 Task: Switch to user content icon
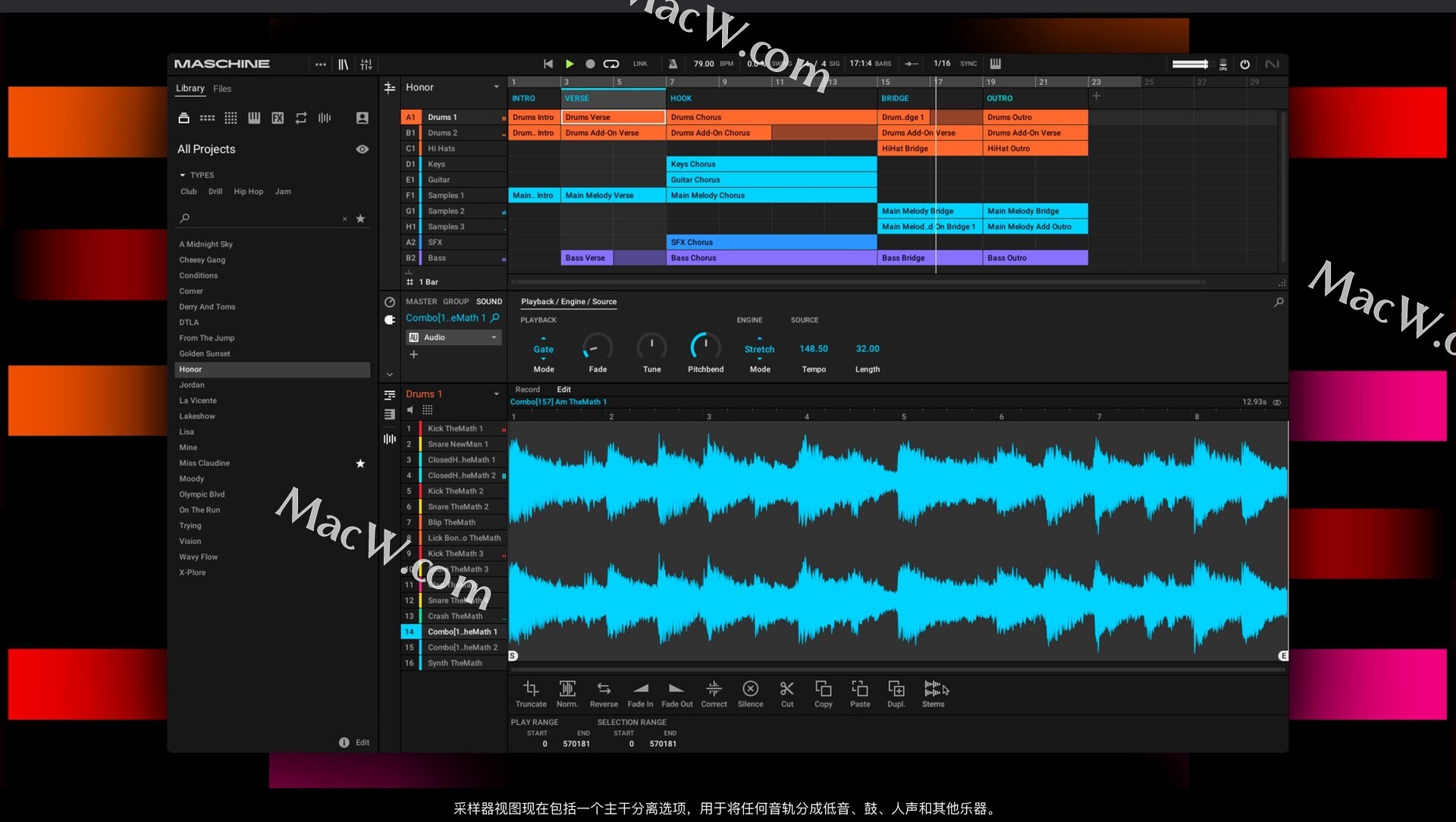click(x=362, y=118)
